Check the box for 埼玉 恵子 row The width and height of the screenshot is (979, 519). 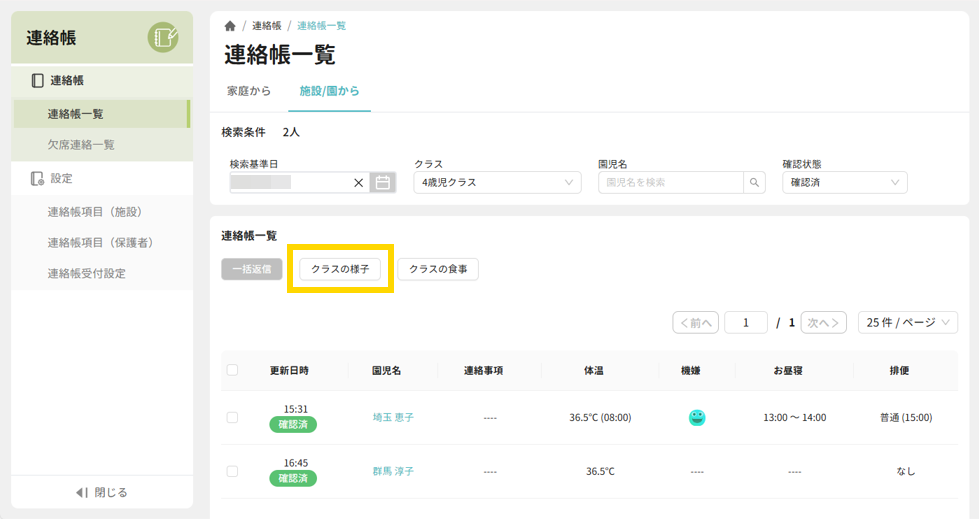[x=232, y=417]
